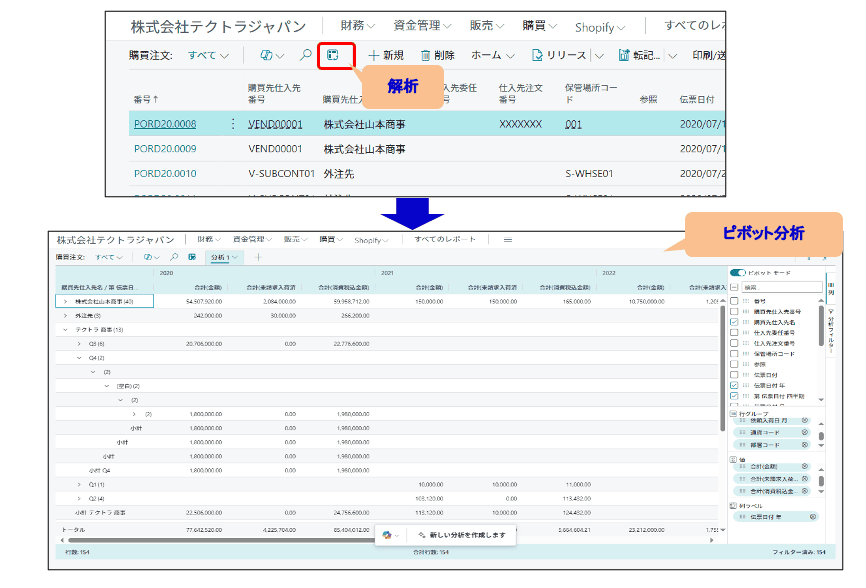Open purchase order PORD20.0008
This screenshot has width=866, height=588.
[x=165, y=124]
